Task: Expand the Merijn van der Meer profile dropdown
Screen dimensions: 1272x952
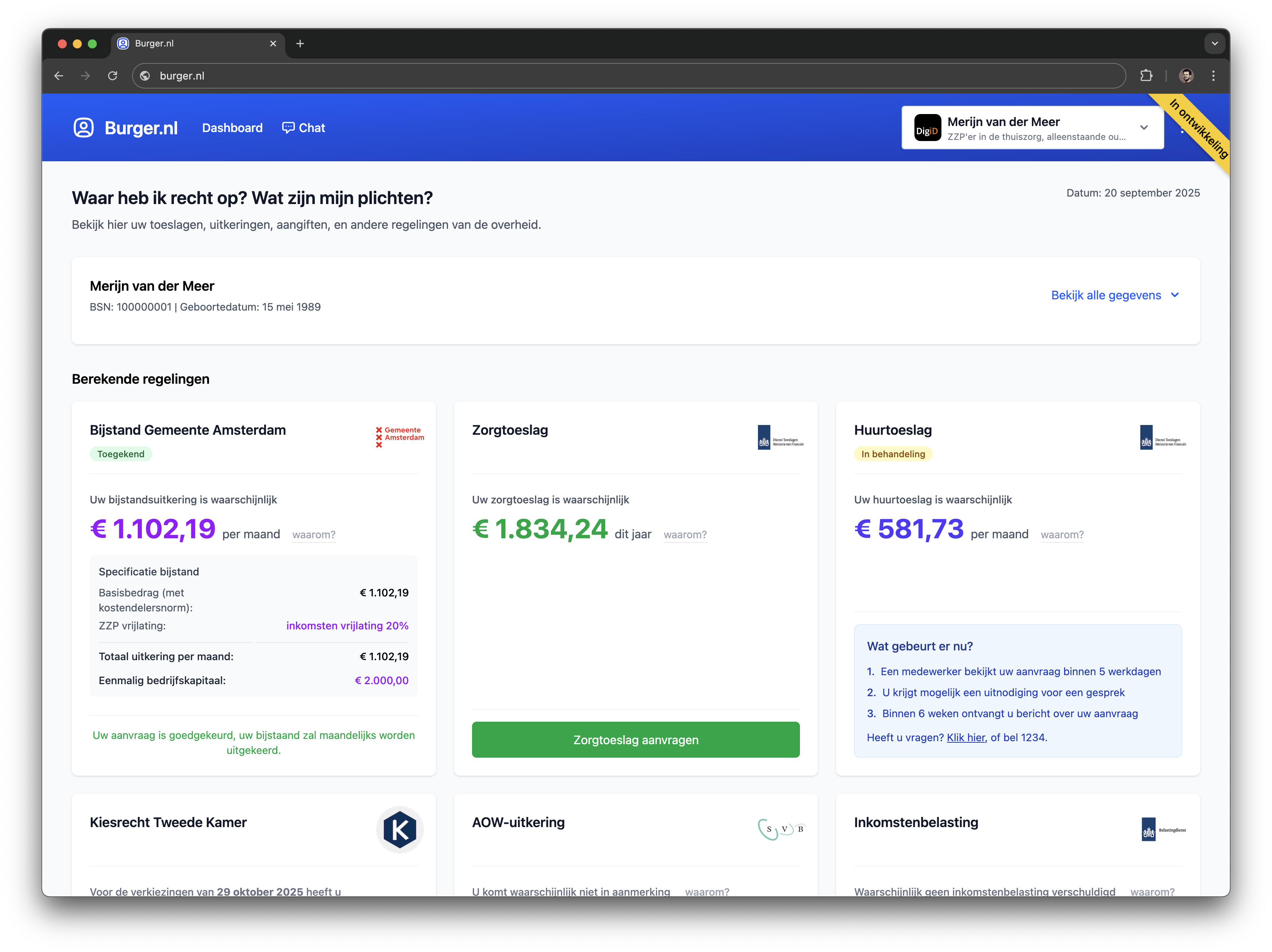Action: (x=1143, y=128)
